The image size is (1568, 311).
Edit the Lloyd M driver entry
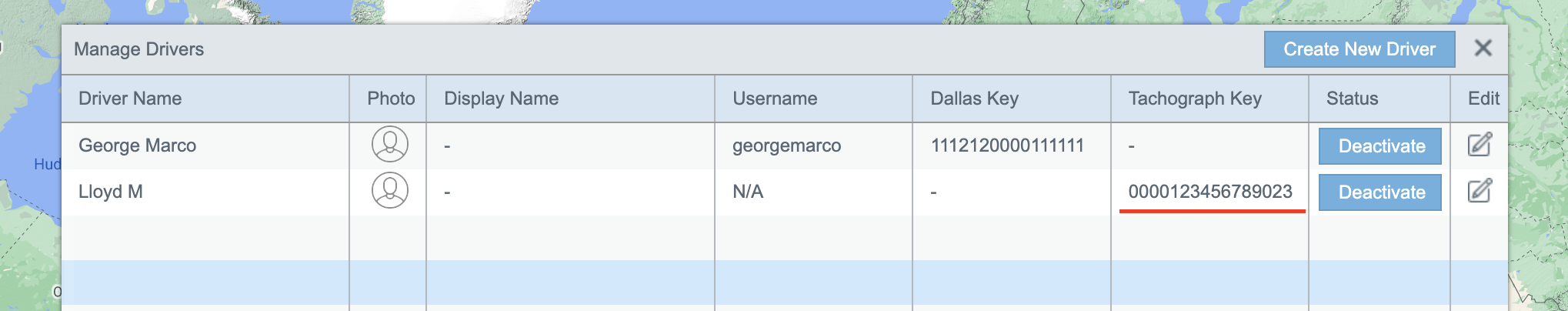(1480, 191)
